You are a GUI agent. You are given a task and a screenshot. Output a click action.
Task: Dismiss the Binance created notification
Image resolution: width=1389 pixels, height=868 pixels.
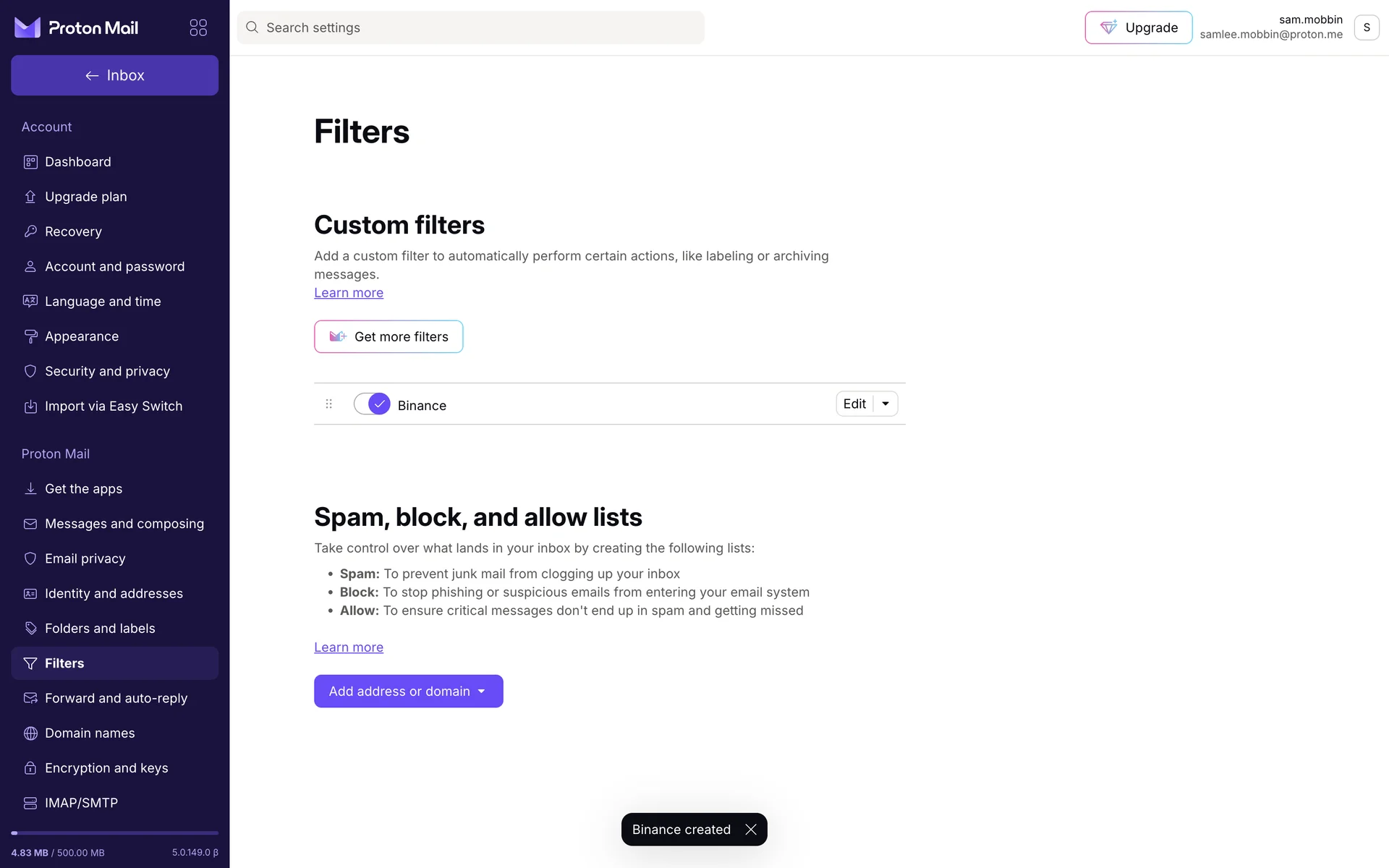pyautogui.click(x=751, y=830)
